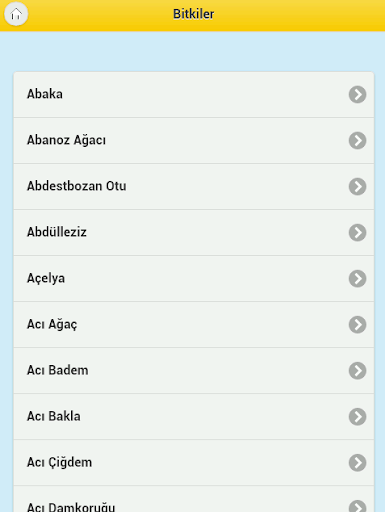
Task: Open the Abdülleziz entry
Action: [194, 233]
